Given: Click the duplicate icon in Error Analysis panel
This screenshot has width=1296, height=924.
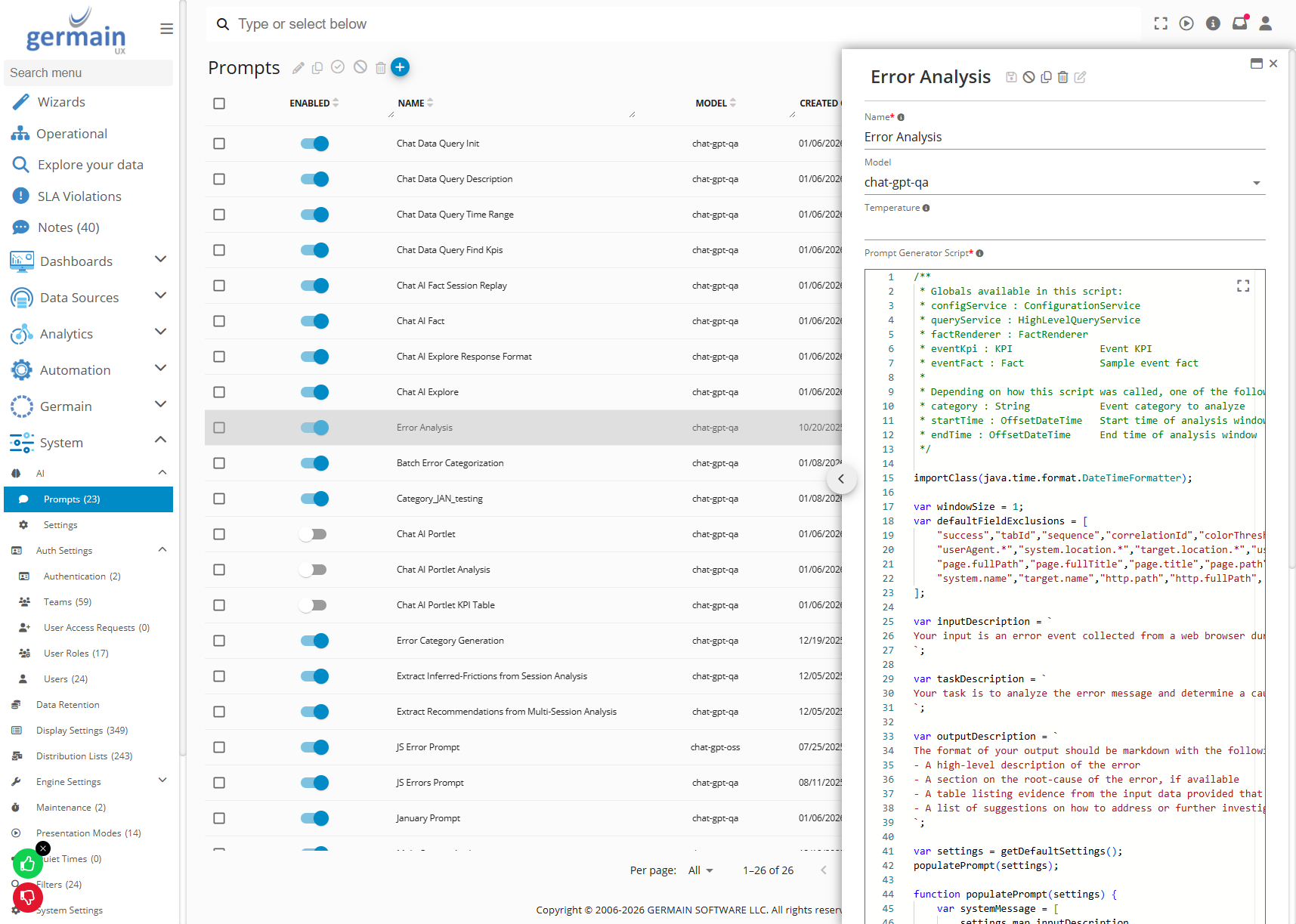Looking at the screenshot, I should tap(1046, 77).
